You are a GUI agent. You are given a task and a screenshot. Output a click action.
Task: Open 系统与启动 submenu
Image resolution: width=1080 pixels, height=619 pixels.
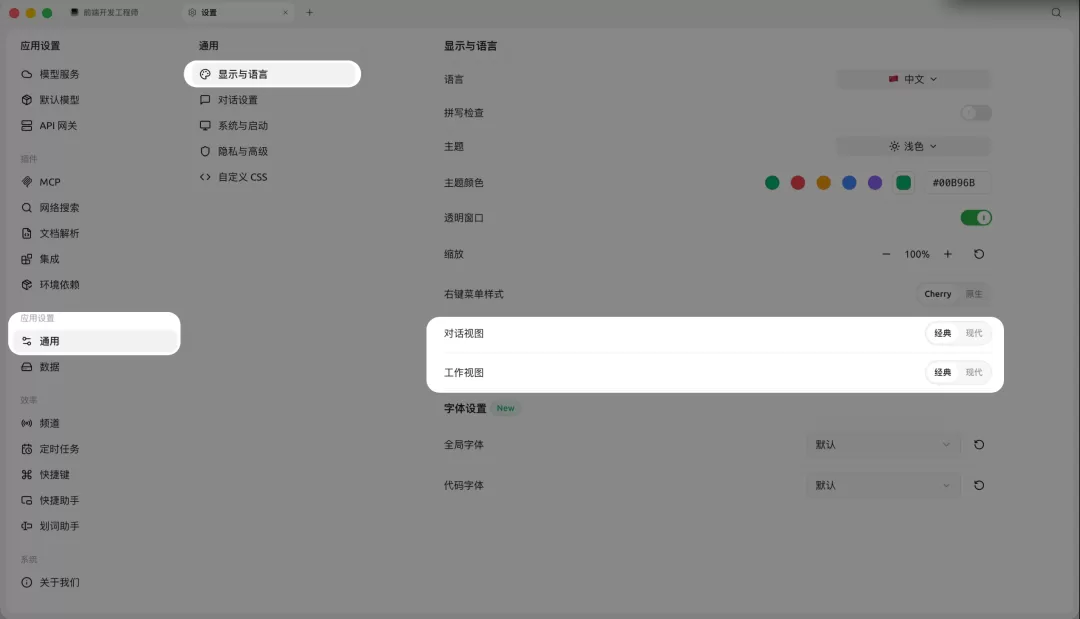tap(272, 125)
